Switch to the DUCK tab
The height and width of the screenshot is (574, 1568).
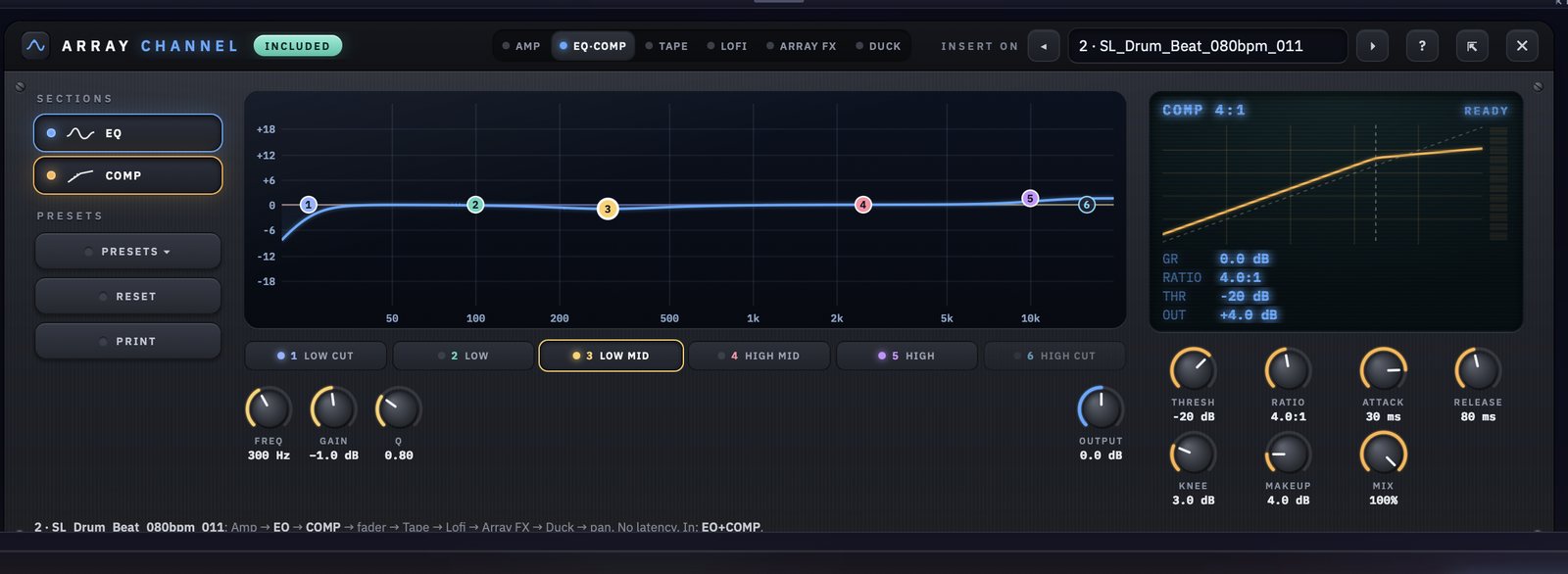pyautogui.click(x=878, y=46)
